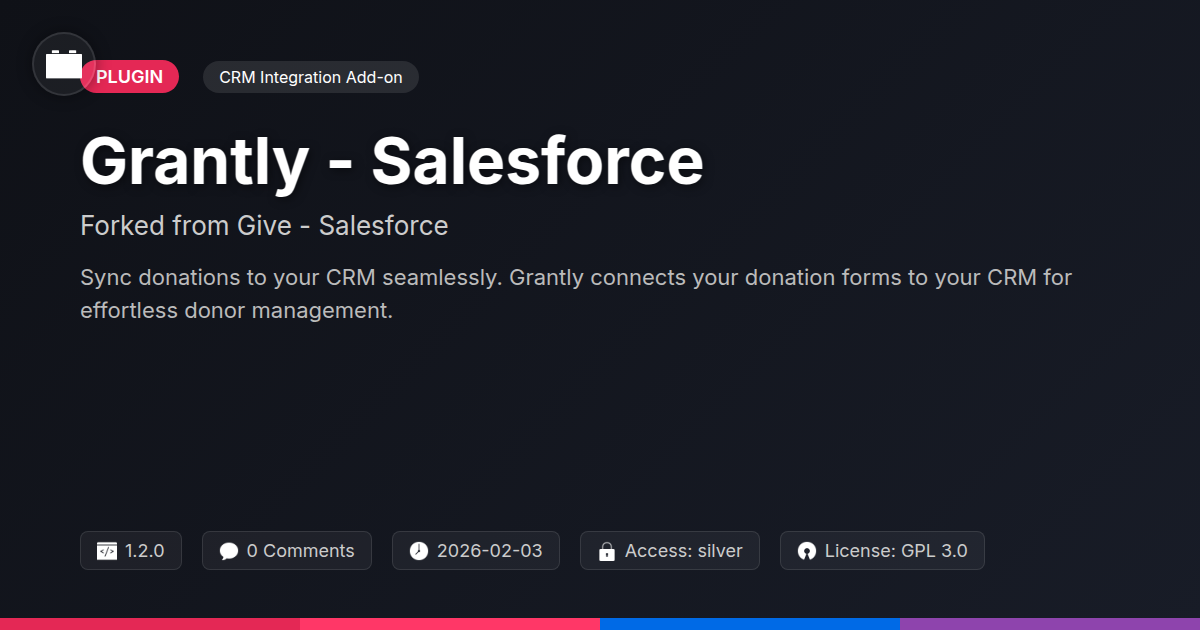Select the Access: silver text
The width and height of the screenshot is (1200, 630).
coord(684,551)
